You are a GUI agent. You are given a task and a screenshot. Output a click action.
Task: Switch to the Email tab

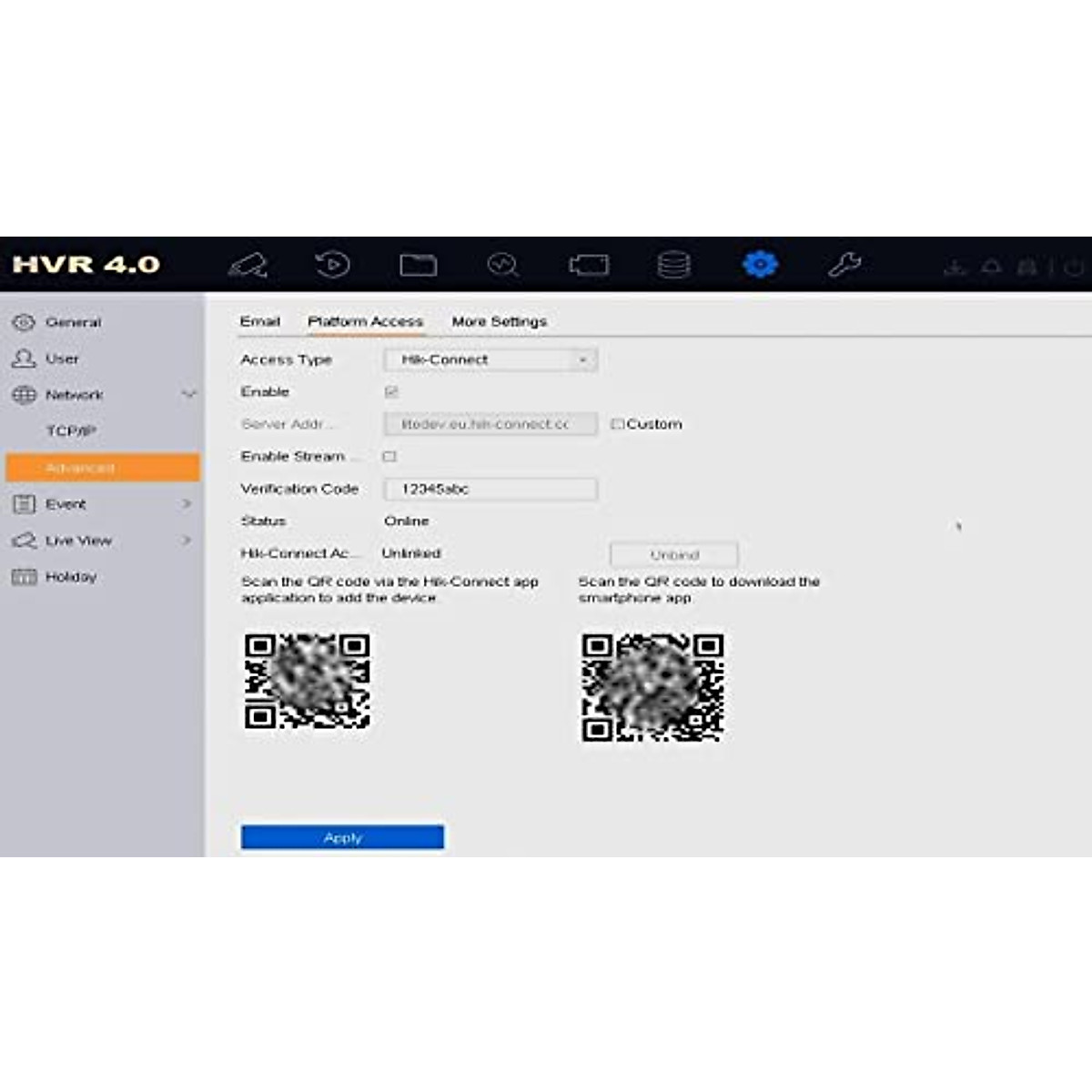click(259, 321)
